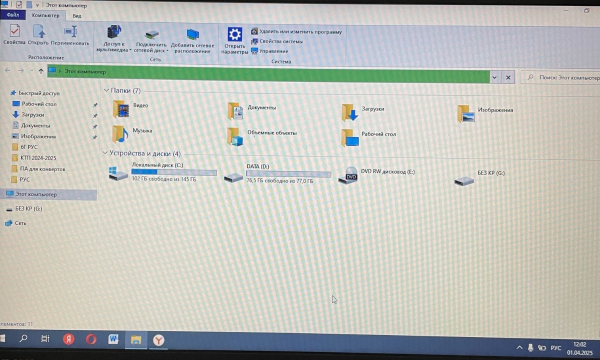Open the РУС sidebar folder
This screenshot has height=360, width=600.
click(21, 179)
